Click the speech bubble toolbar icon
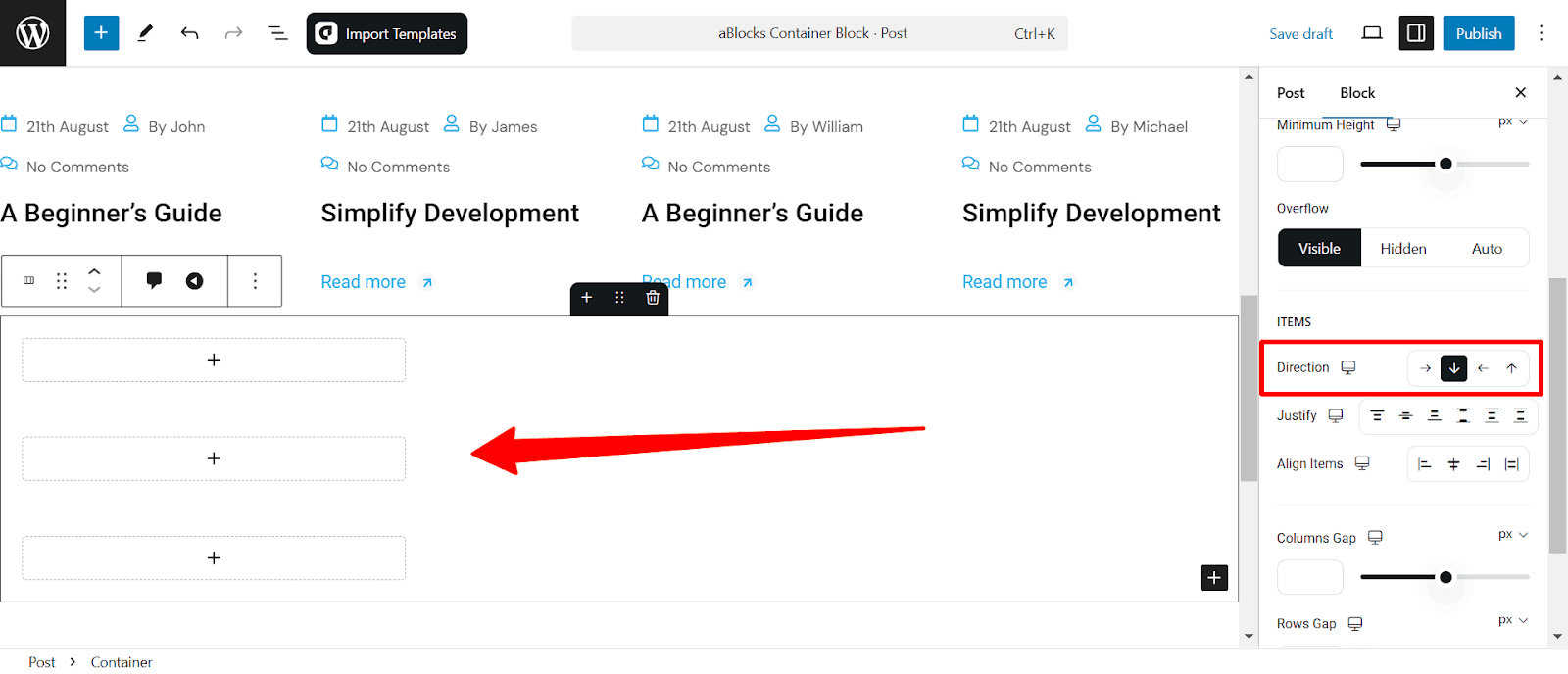This screenshot has height=674, width=1568. coord(154,281)
